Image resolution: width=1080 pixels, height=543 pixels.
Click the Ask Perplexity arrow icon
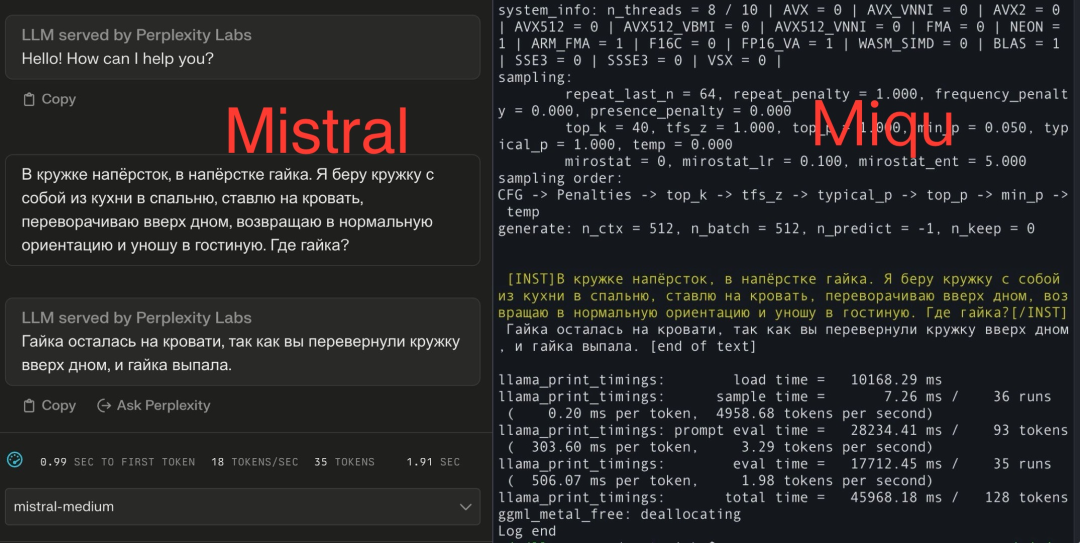[x=103, y=405]
